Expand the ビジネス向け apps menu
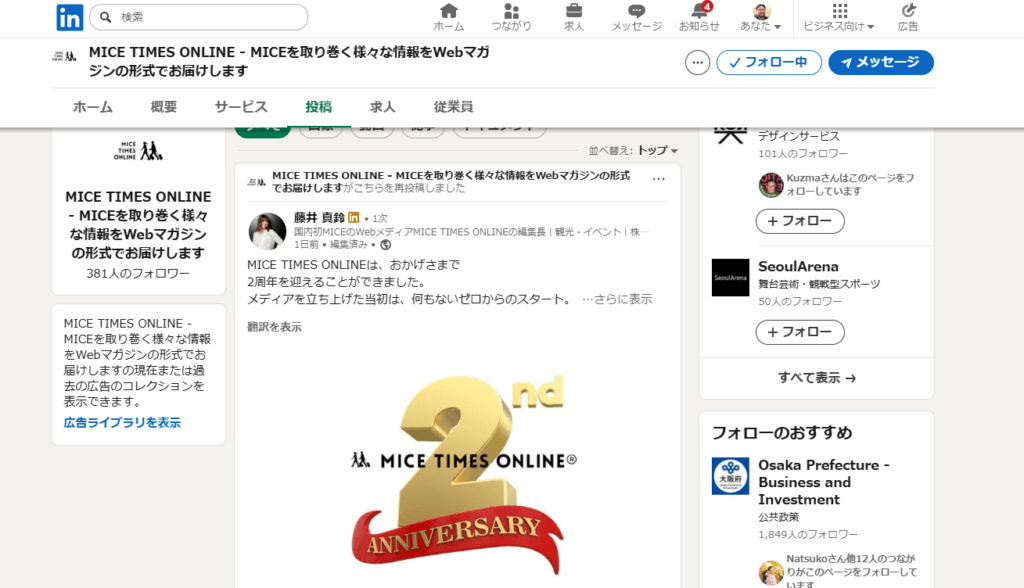 839,18
